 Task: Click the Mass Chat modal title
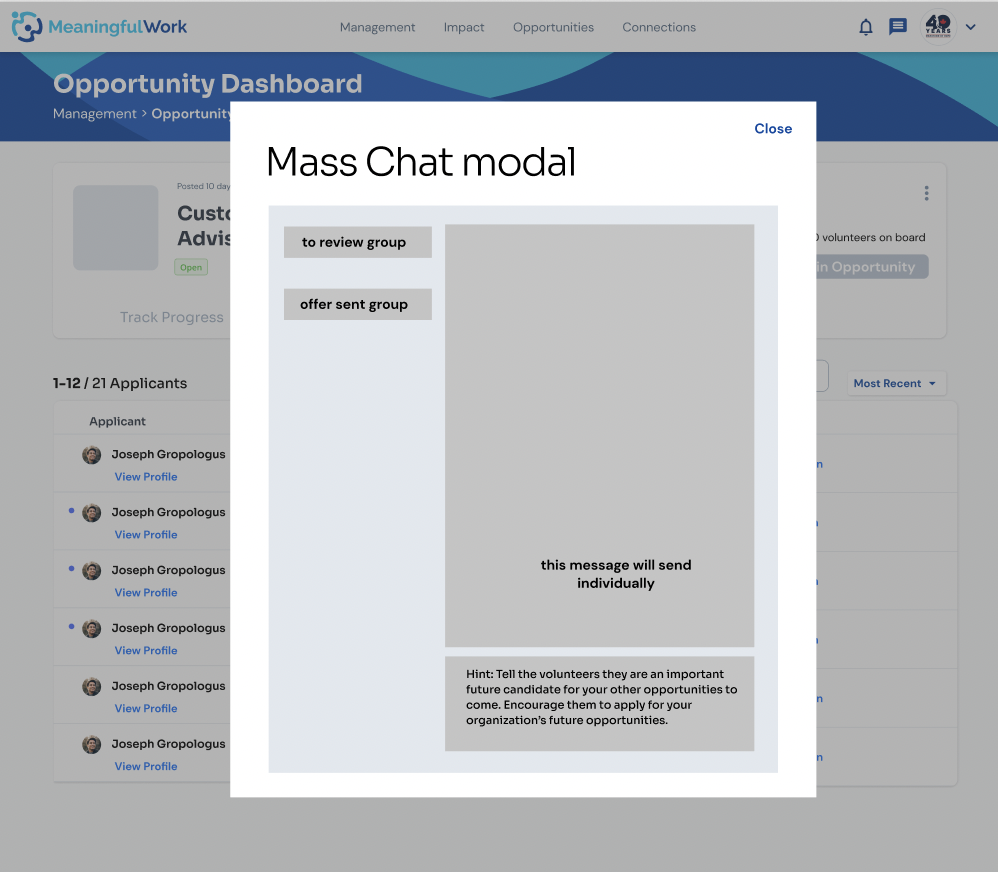click(421, 162)
